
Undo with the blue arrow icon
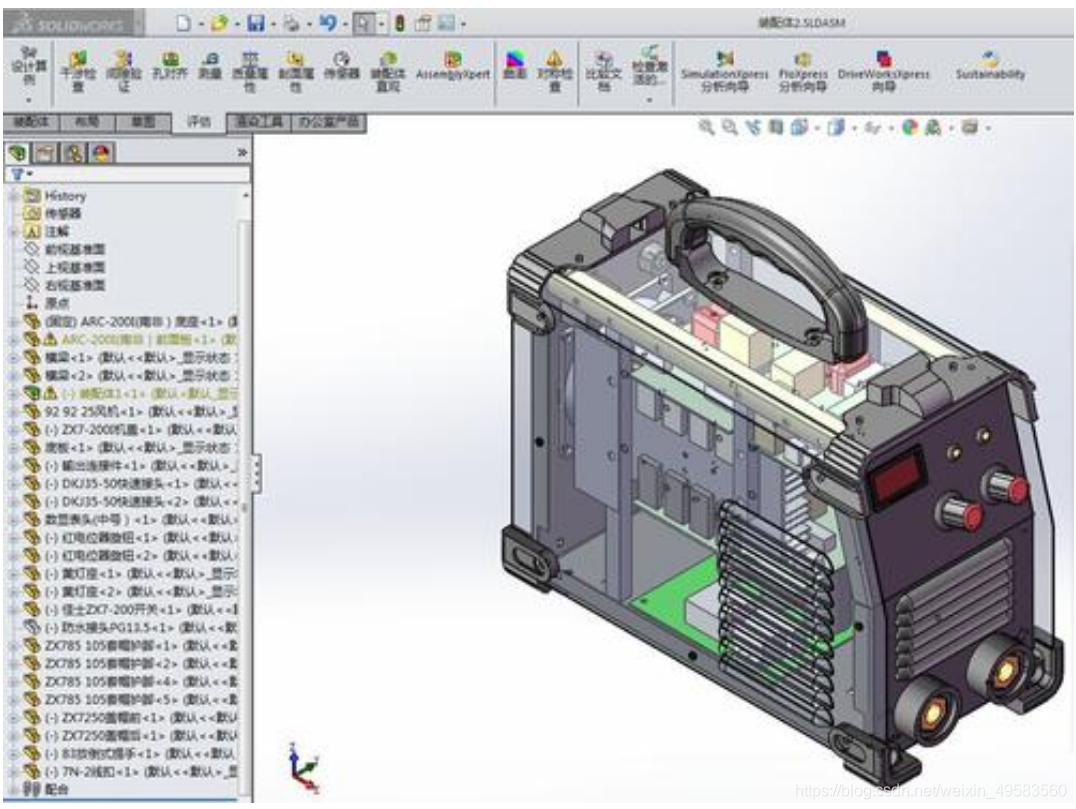(329, 23)
